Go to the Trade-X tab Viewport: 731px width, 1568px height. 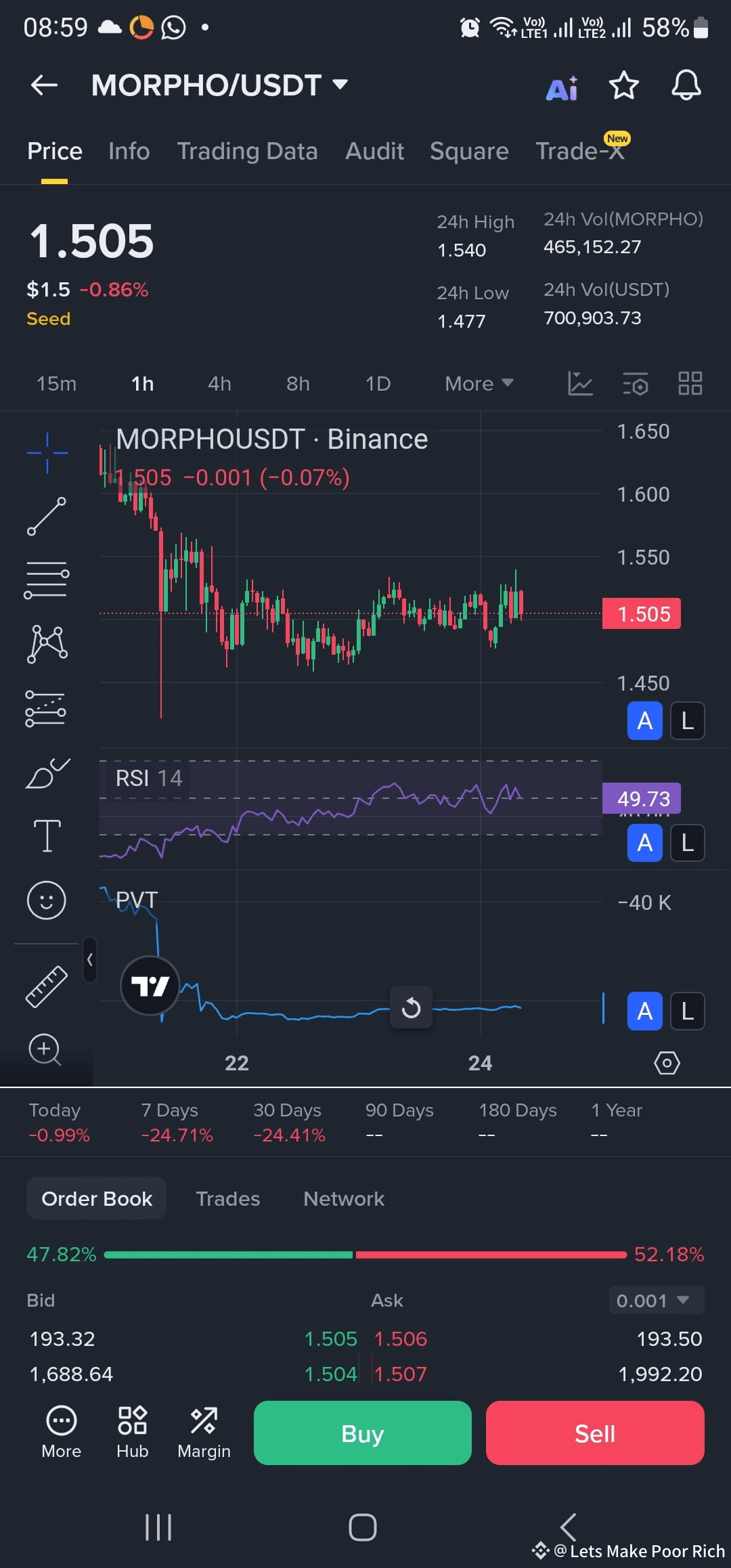pyautogui.click(x=580, y=150)
